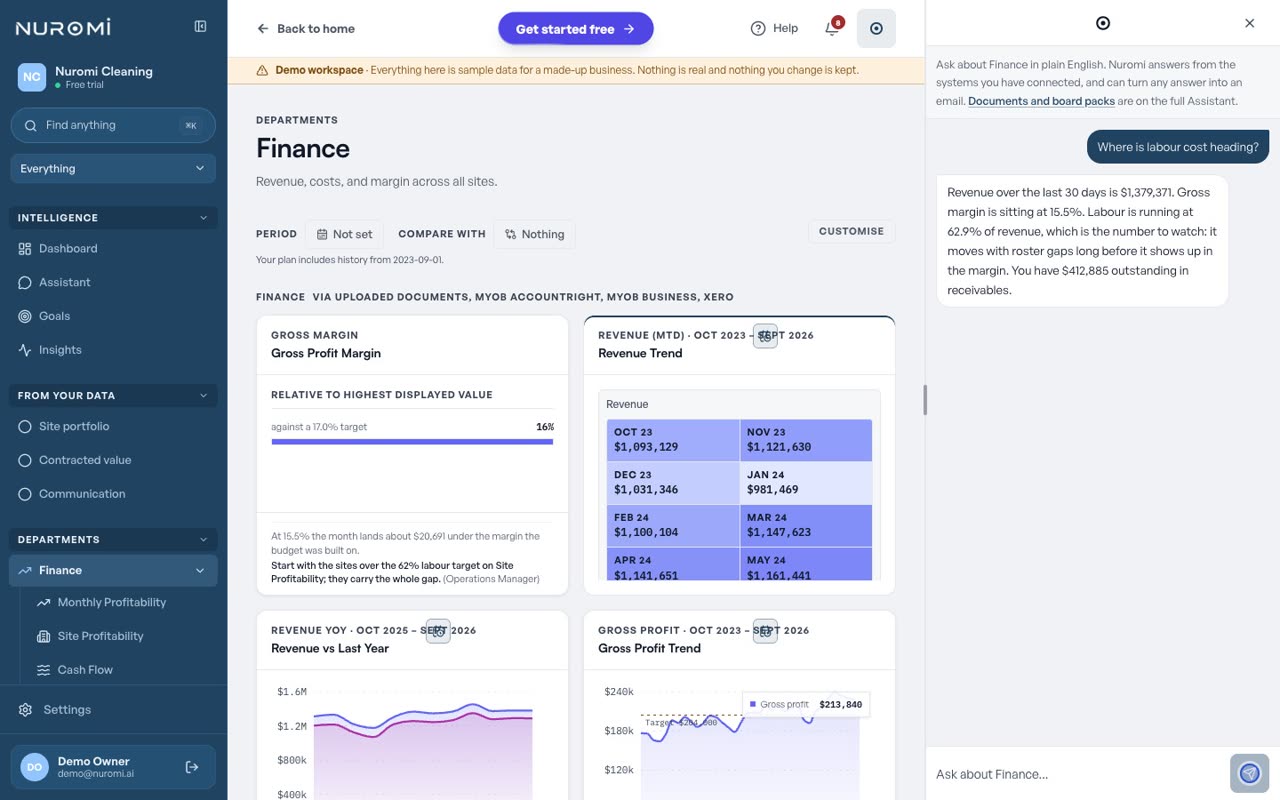The image size is (1280, 800).
Task: Open Cash Flow sub-page
Action: coord(123,670)
